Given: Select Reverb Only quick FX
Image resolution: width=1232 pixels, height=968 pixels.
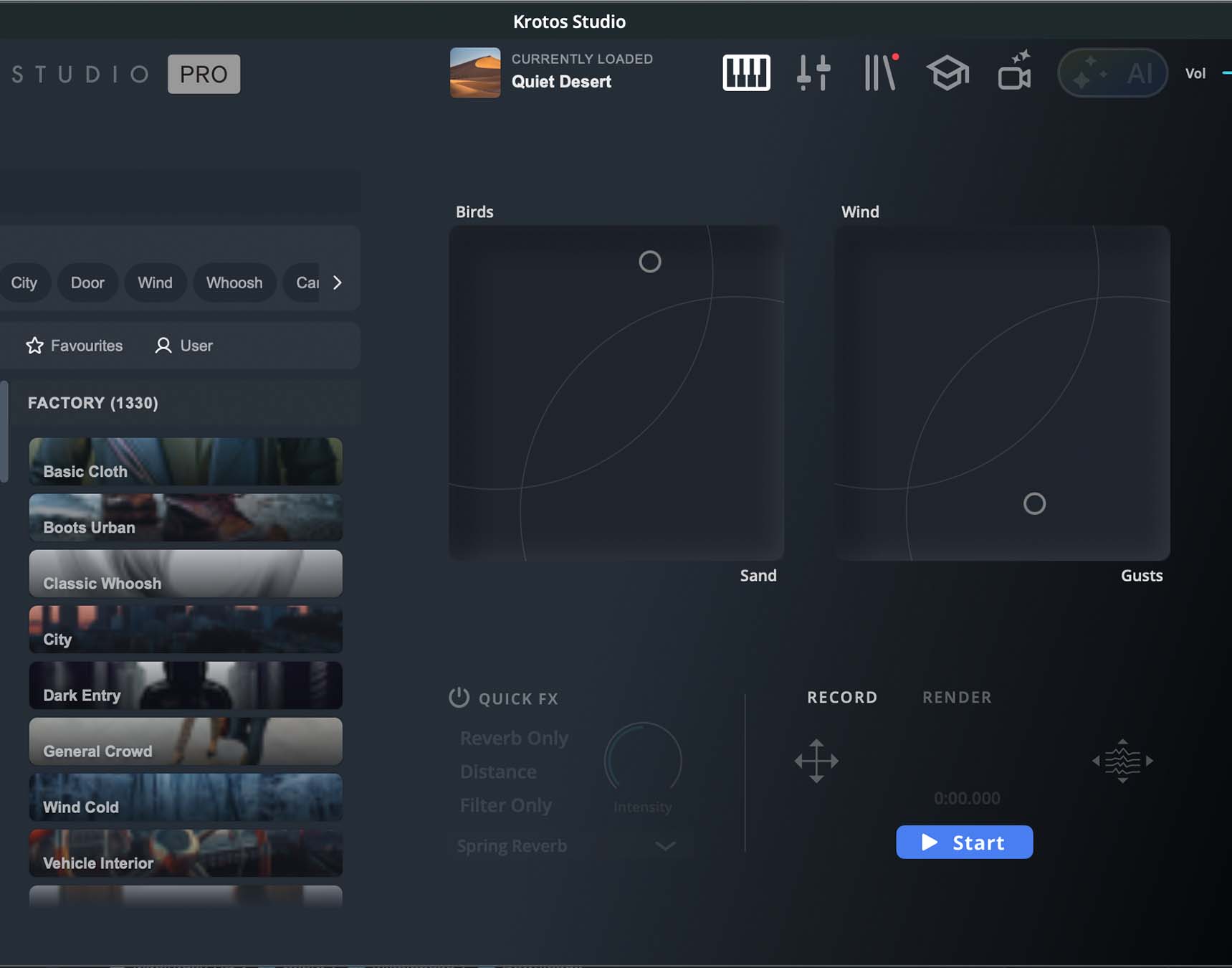Looking at the screenshot, I should (514, 738).
